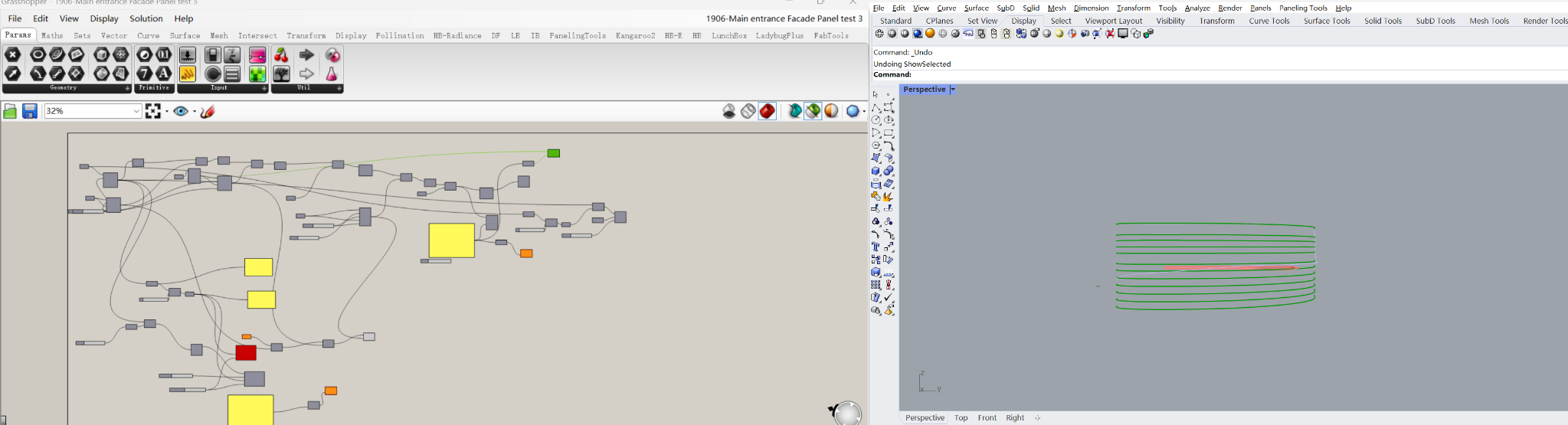Open Grasshopper Solution menu
Viewport: 1568px width, 425px height.
click(146, 18)
